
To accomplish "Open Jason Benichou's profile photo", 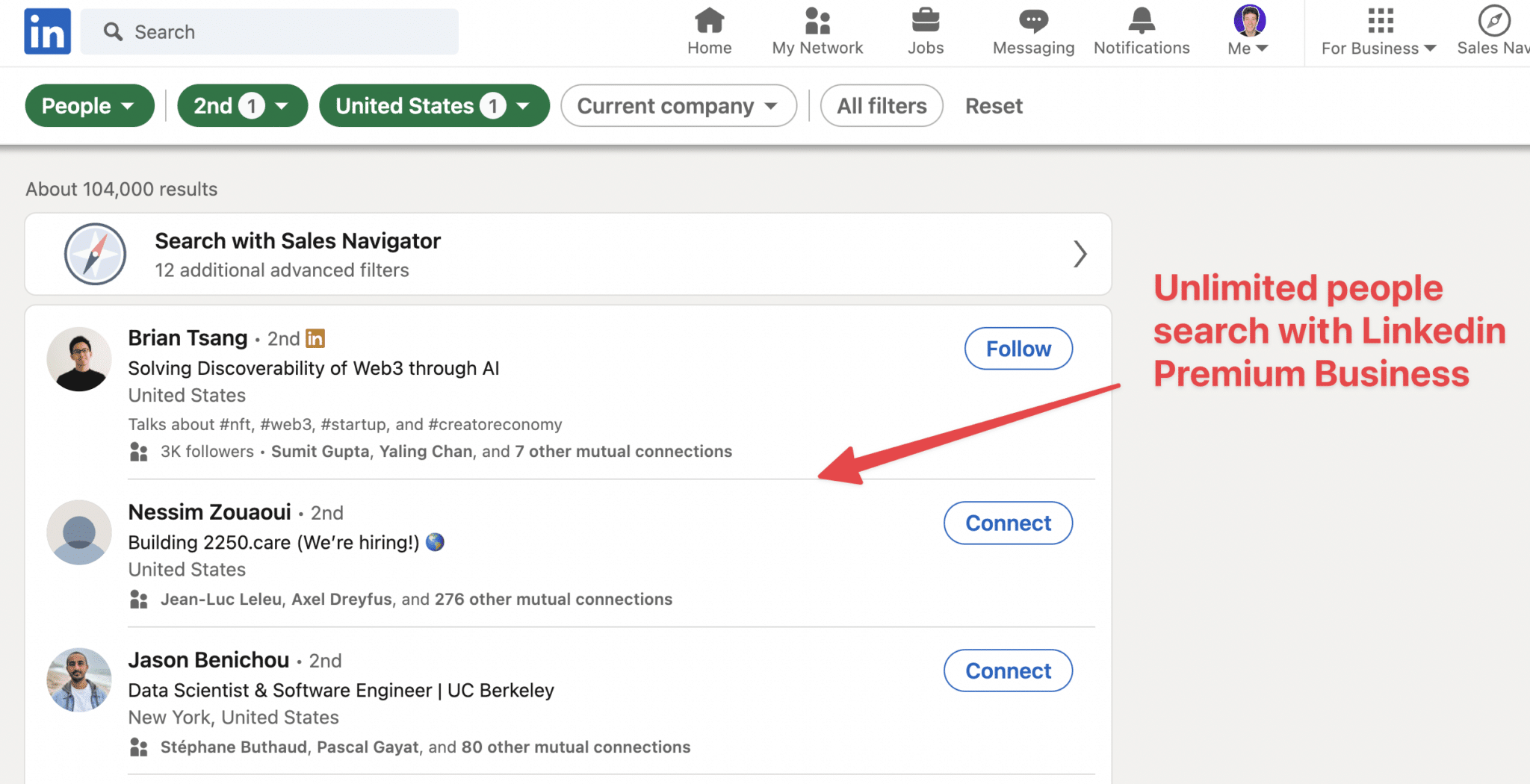I will click(x=79, y=679).
